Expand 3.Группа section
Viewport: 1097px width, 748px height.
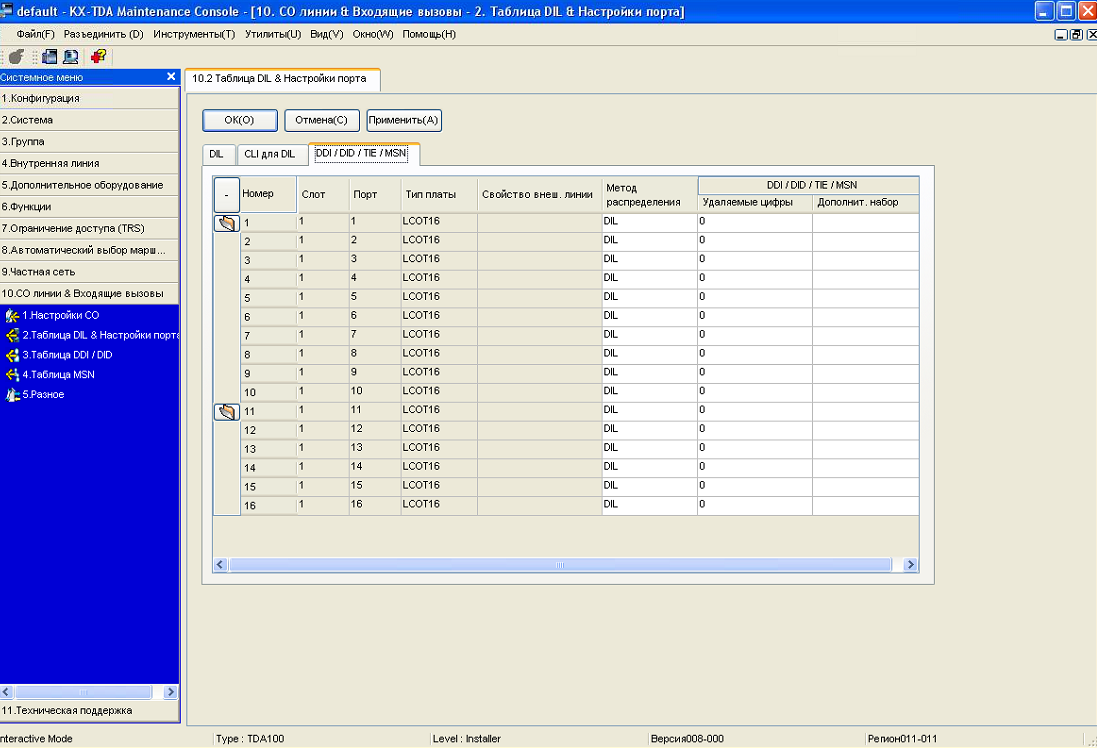pyautogui.click(x=90, y=141)
